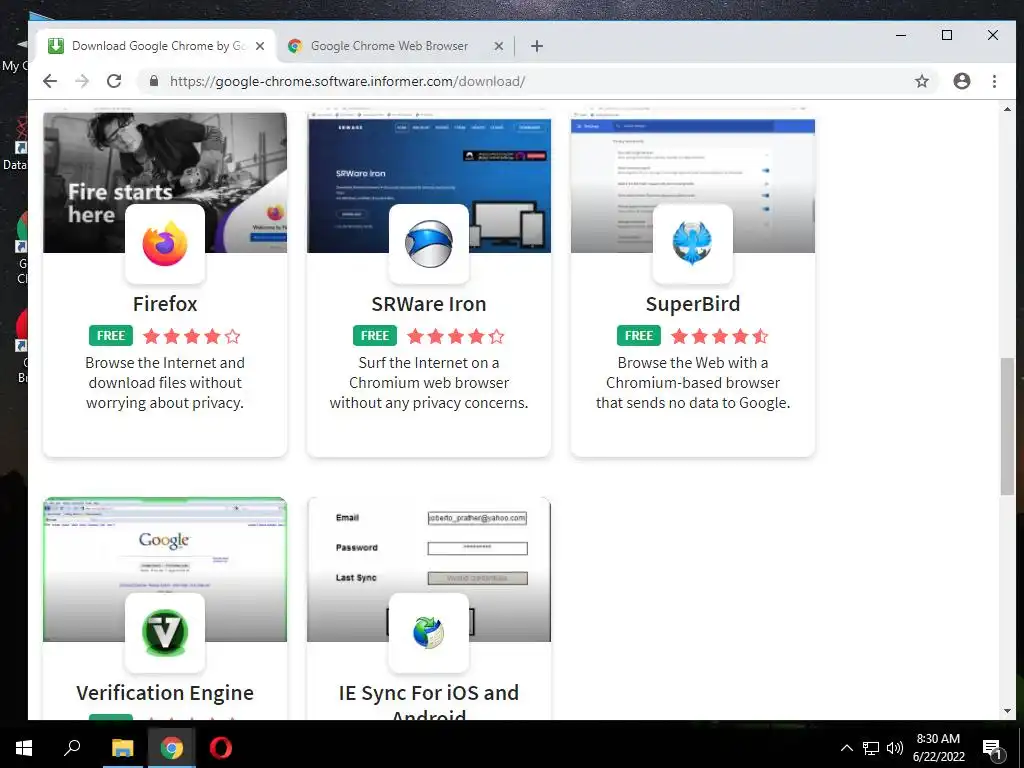Open the SRWare Iron title link
The height and width of the screenshot is (768, 1024).
coord(428,304)
